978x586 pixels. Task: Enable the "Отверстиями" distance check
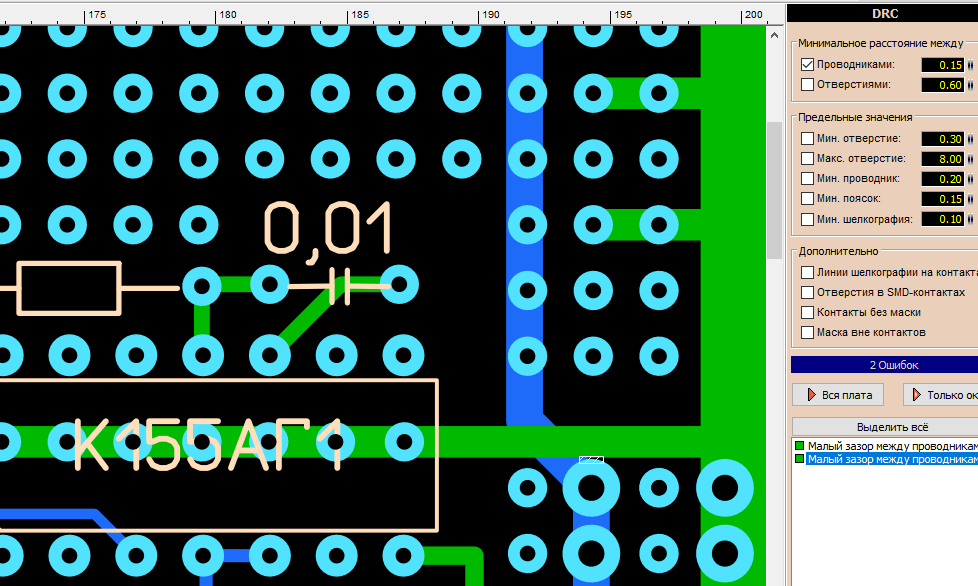coord(807,85)
